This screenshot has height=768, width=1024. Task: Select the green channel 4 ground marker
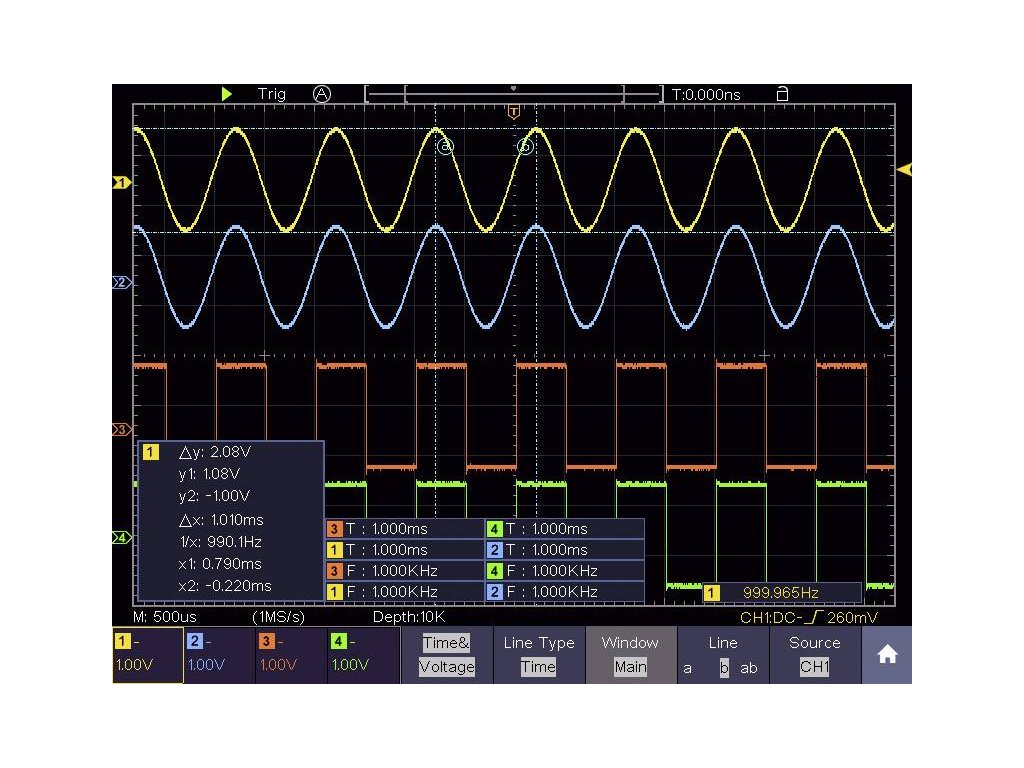tap(121, 538)
